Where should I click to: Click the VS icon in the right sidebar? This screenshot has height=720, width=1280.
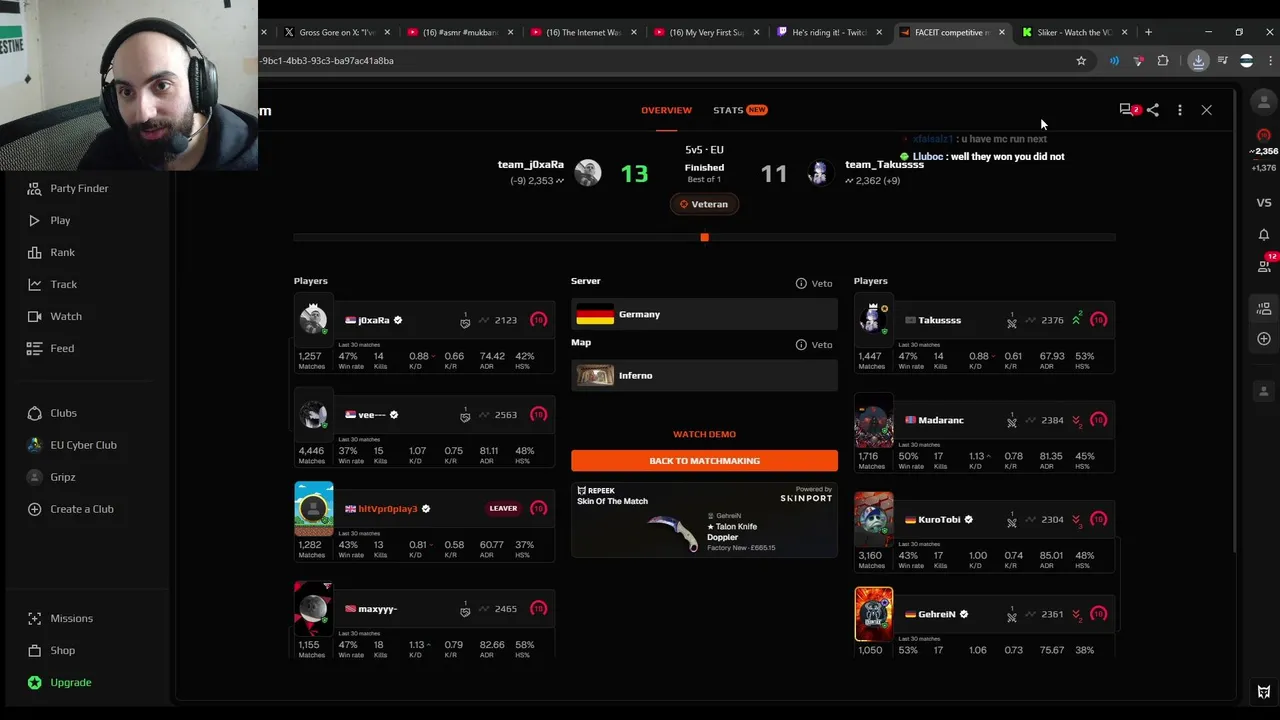(1264, 202)
